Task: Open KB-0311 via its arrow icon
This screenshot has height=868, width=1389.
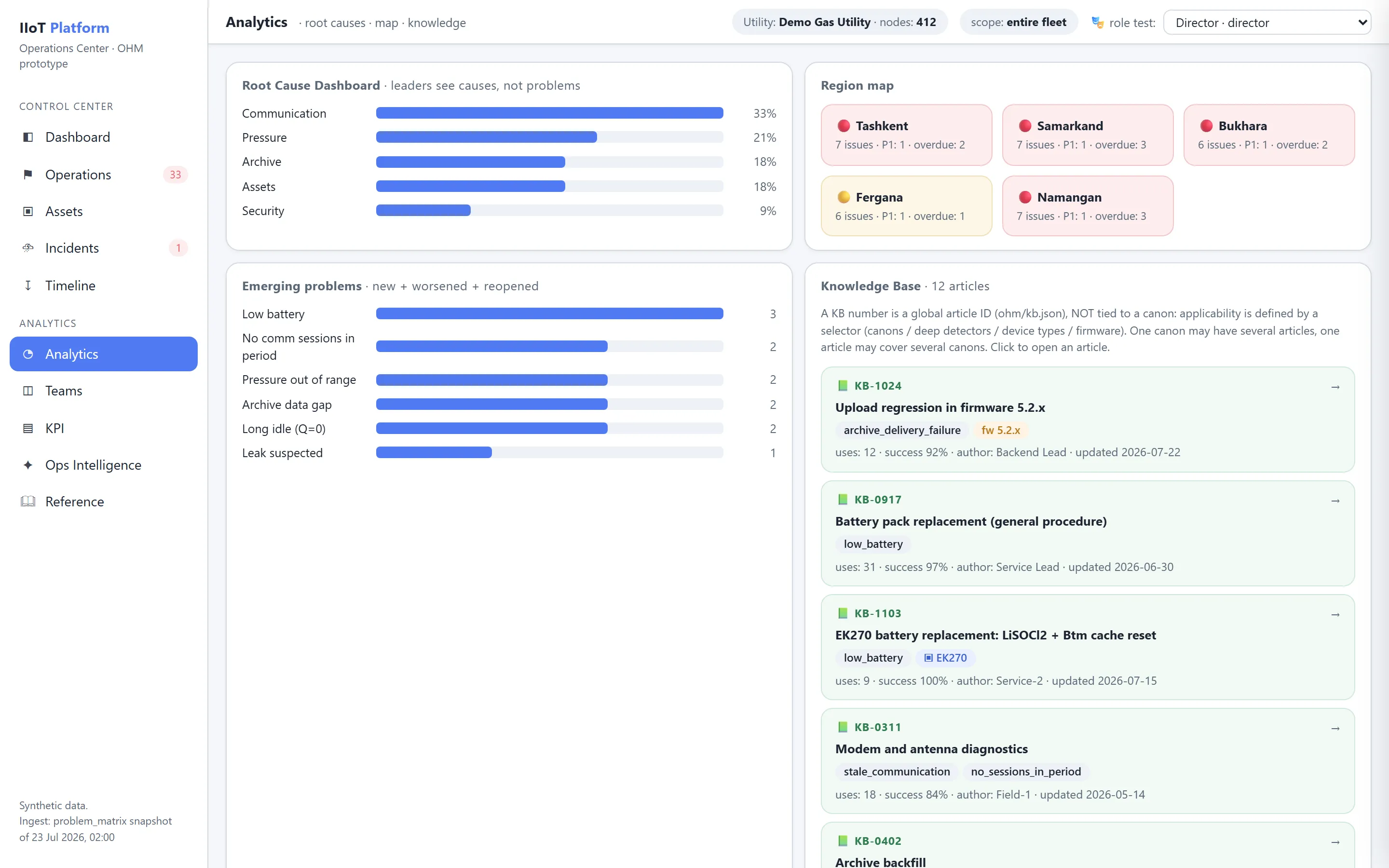Action: (x=1335, y=728)
